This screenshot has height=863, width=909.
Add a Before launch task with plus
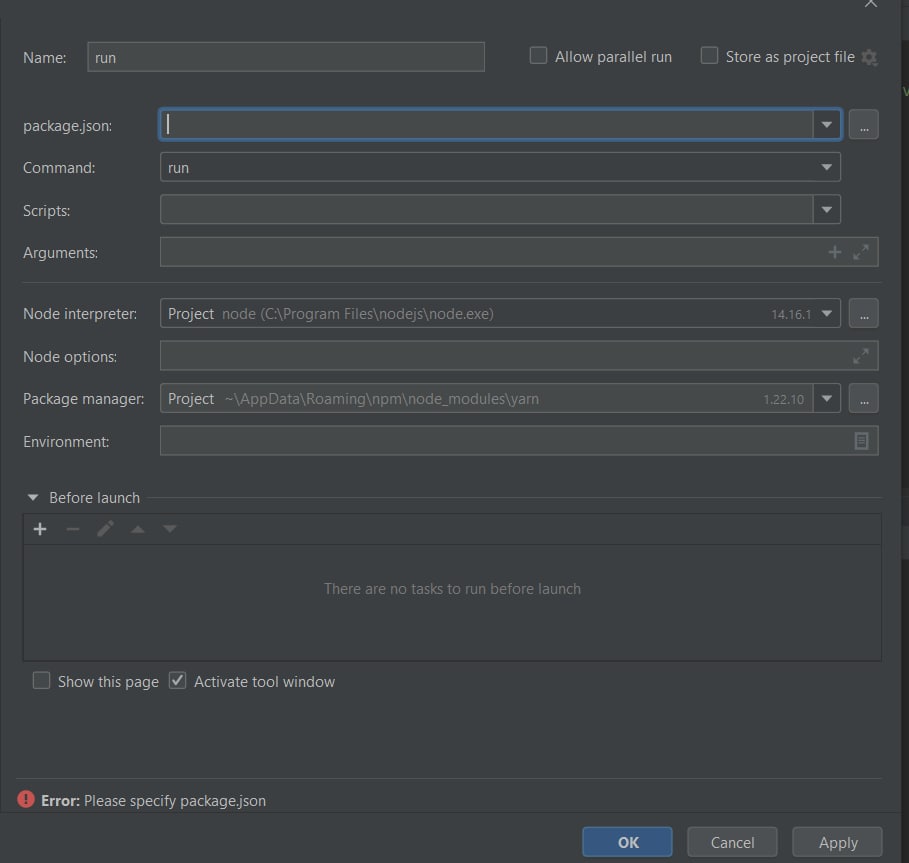click(x=40, y=529)
